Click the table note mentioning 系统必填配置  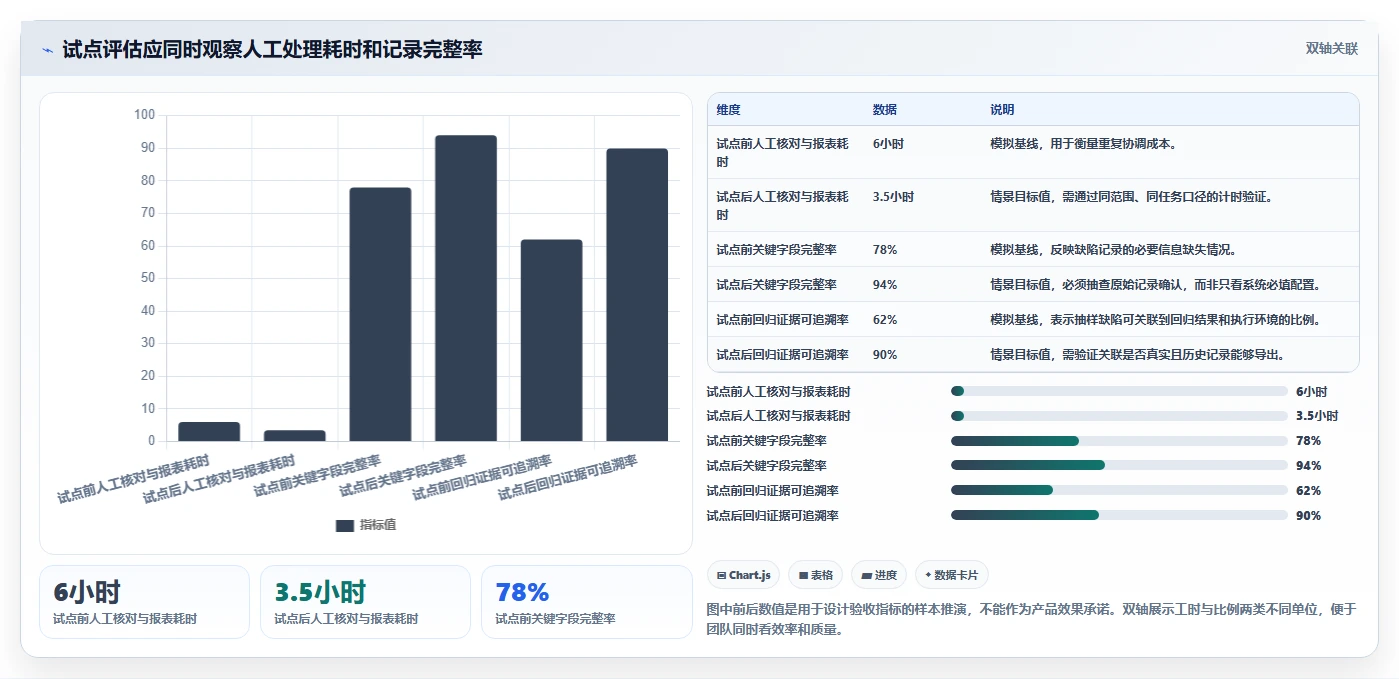point(1155,284)
